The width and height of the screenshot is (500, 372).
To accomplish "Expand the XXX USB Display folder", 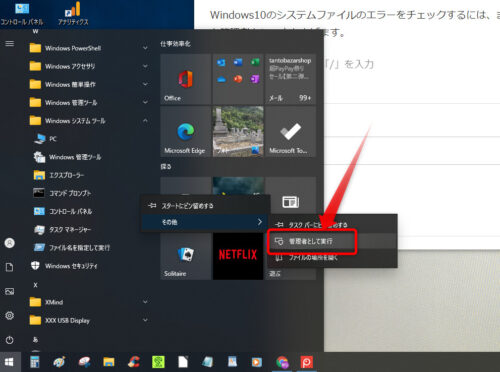I will coord(88,320).
